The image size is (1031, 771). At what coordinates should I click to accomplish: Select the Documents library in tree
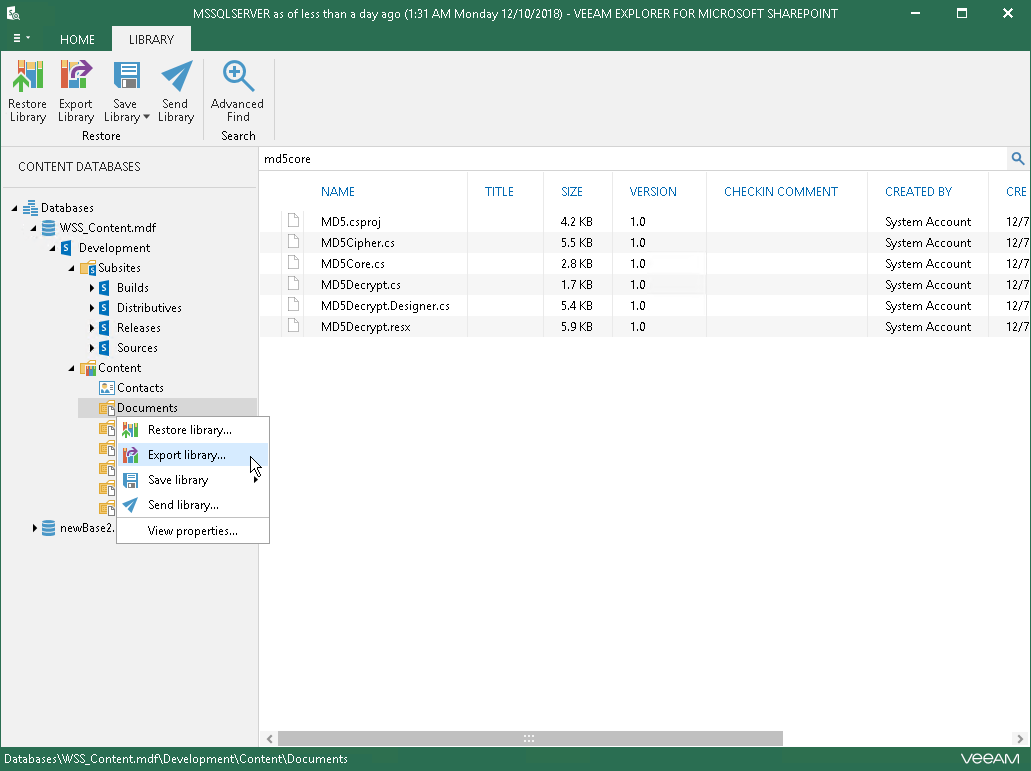(147, 408)
